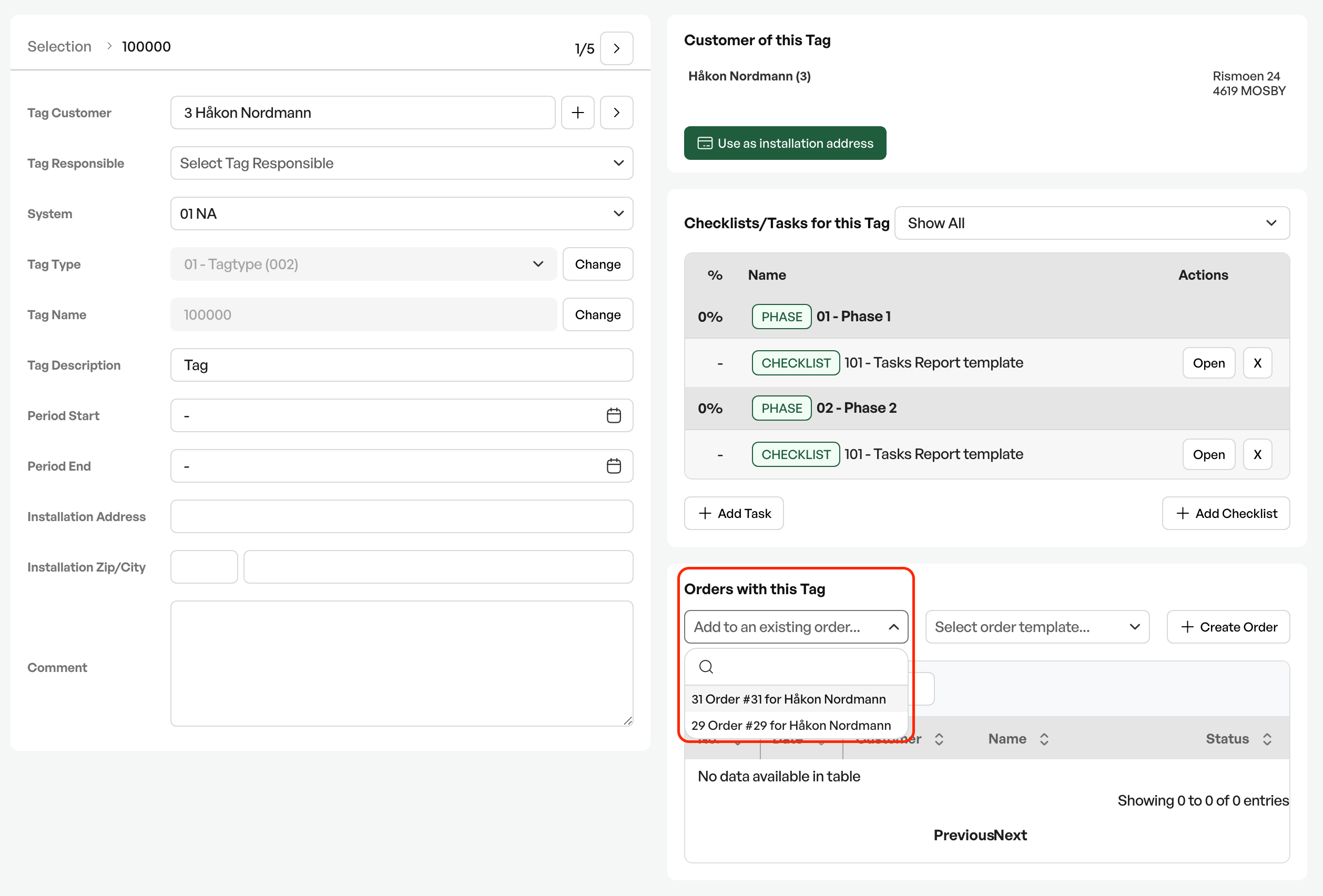Screen dimensions: 1323x896
Task: Click the 100000 breadcrumb text
Action: [146, 47]
